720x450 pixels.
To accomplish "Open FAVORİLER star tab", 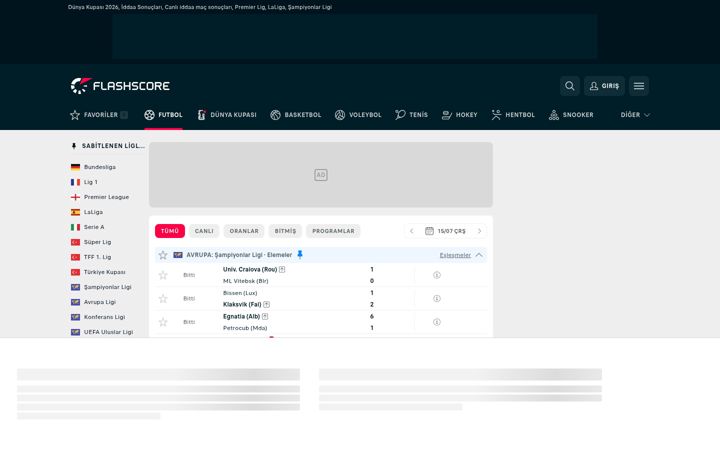I will coord(99,115).
